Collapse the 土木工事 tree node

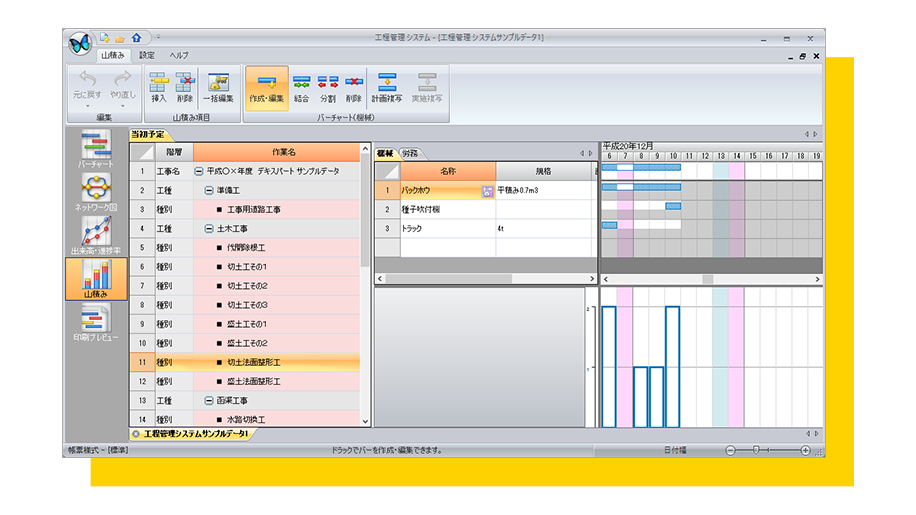coord(209,229)
